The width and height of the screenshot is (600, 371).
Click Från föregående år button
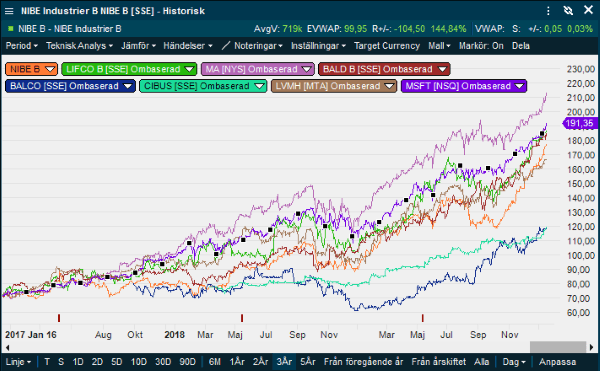click(x=364, y=362)
